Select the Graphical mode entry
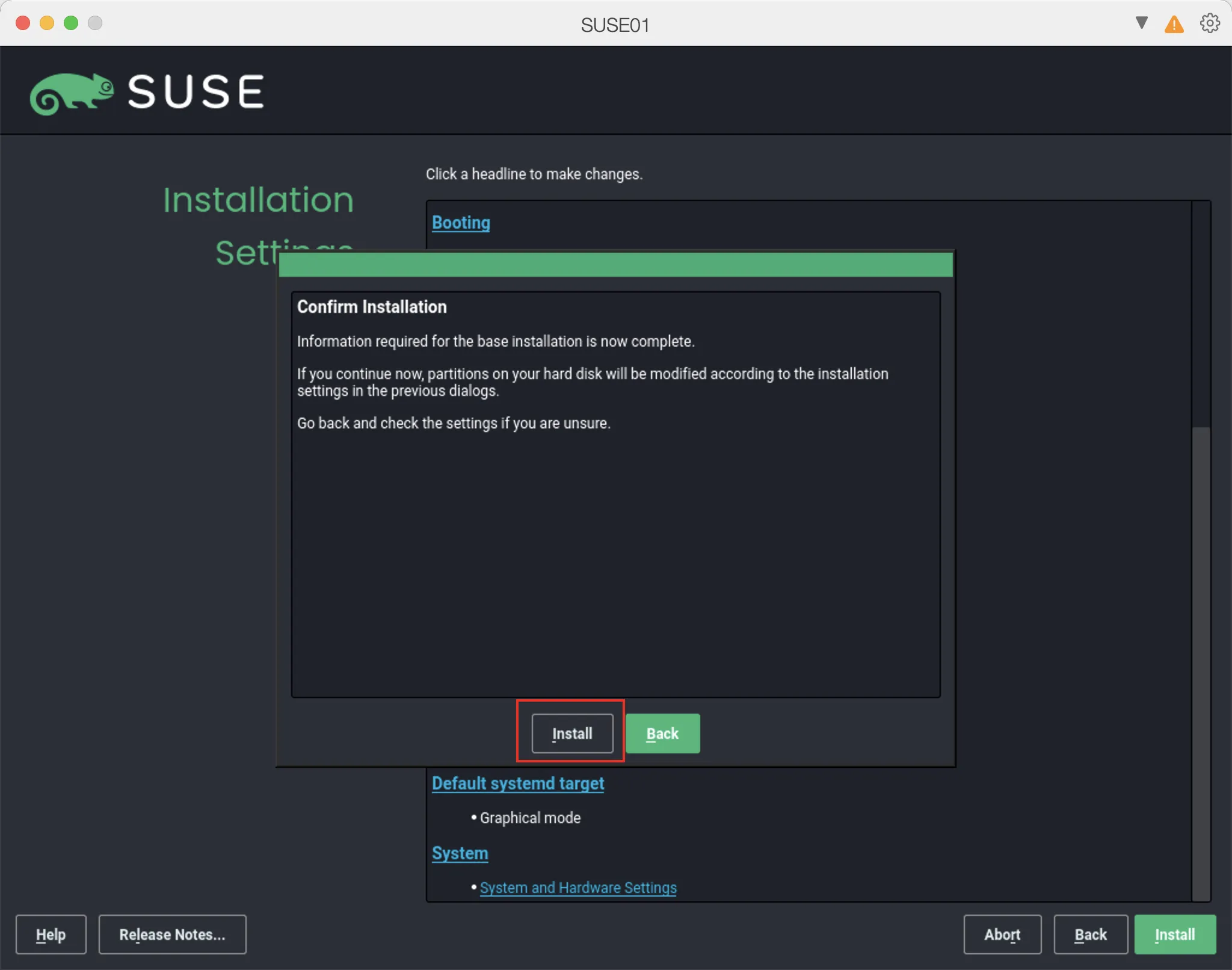 tap(529, 817)
